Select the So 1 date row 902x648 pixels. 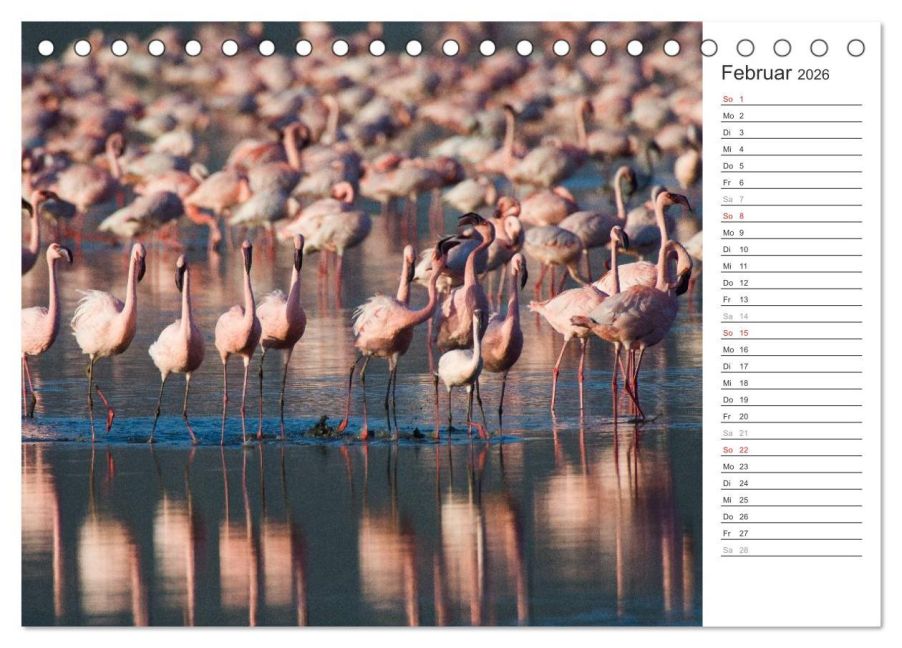coord(792,99)
